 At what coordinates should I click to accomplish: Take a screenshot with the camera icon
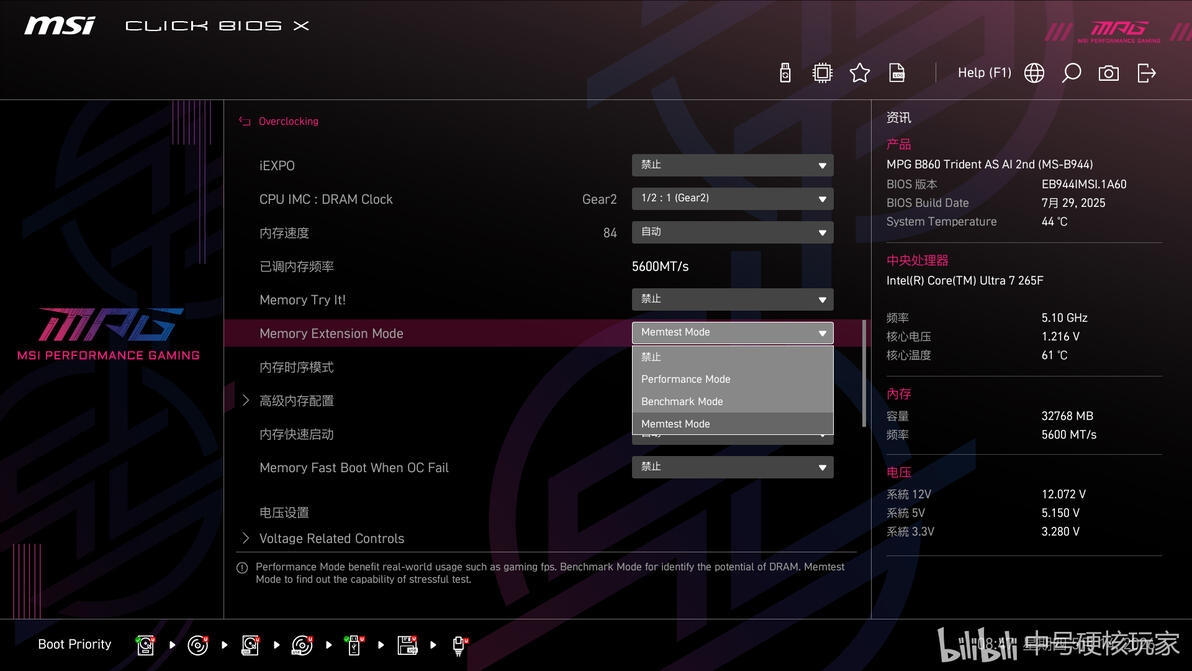1108,73
